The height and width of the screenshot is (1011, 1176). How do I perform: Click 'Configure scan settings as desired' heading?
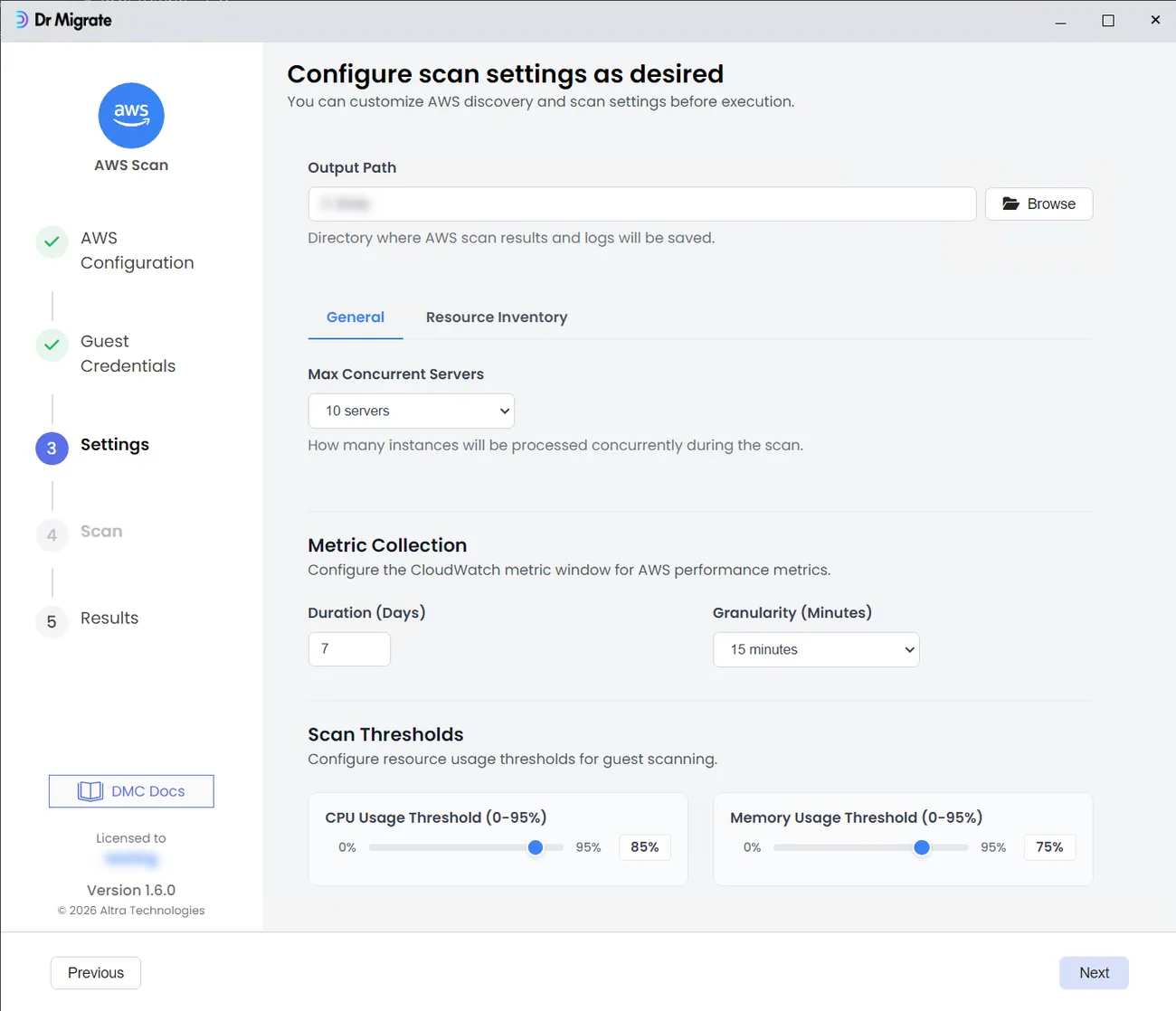click(506, 73)
